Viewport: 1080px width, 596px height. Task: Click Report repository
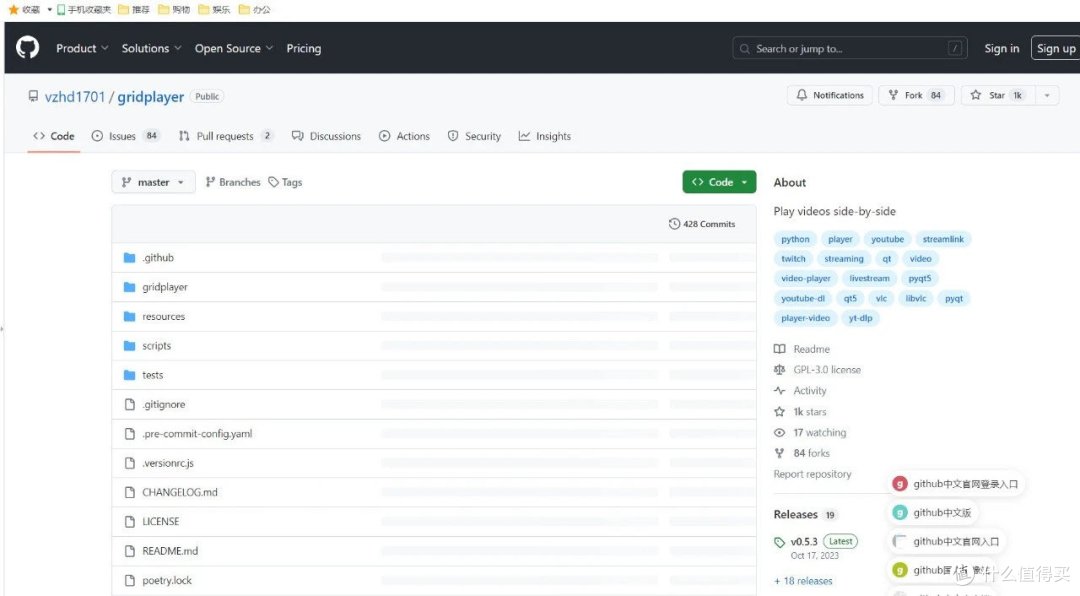click(x=812, y=474)
